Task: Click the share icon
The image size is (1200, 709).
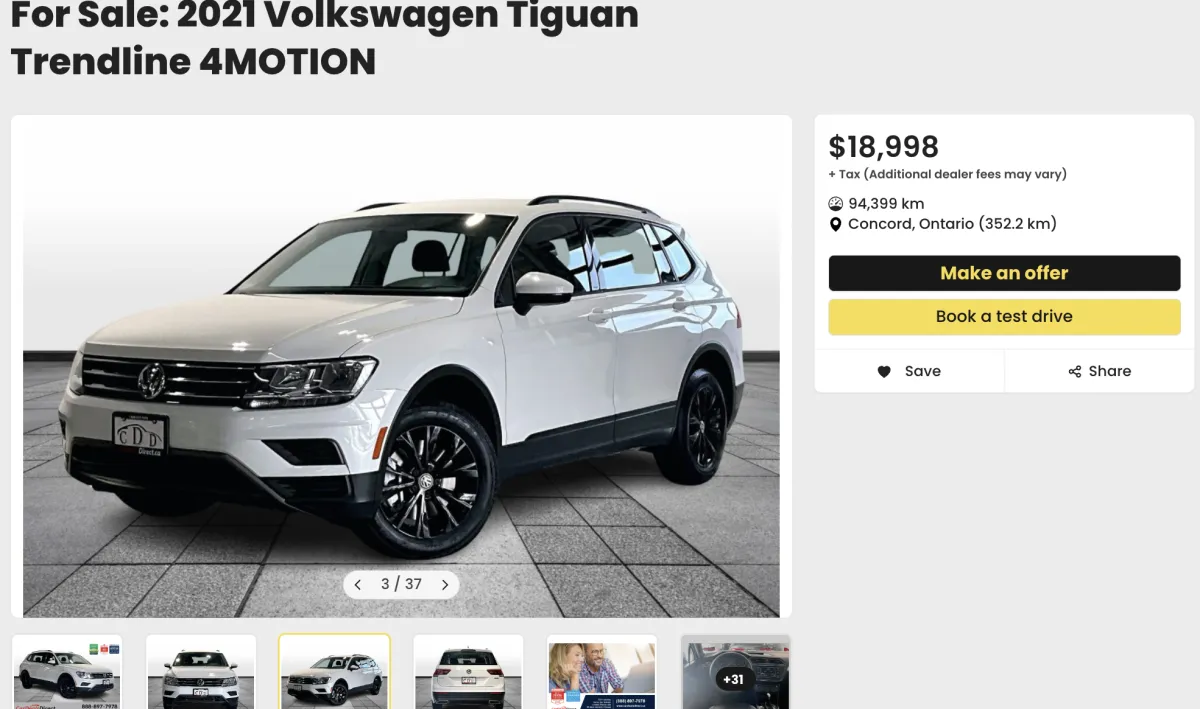Action: [1075, 371]
